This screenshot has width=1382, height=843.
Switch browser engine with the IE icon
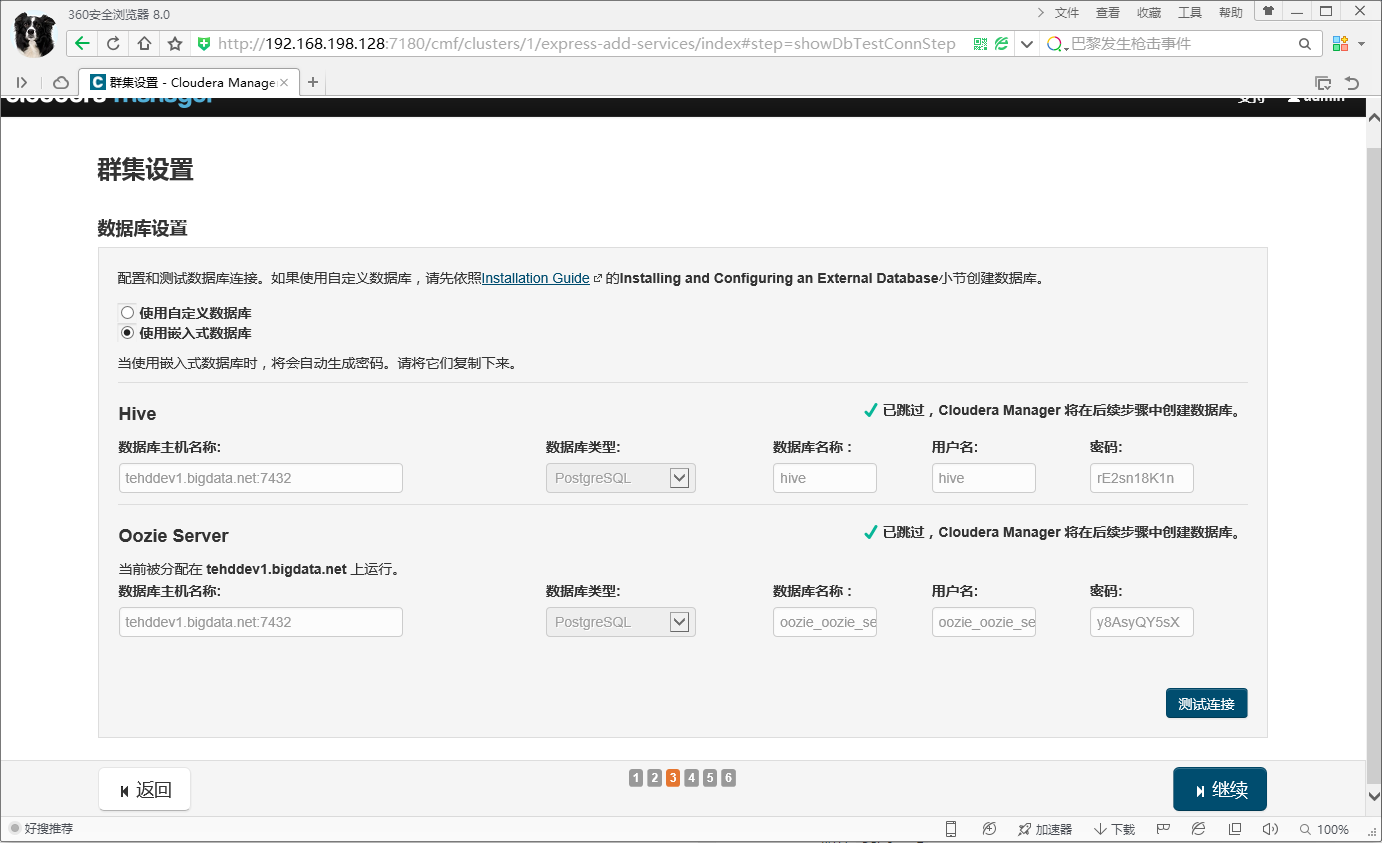(x=1198, y=829)
